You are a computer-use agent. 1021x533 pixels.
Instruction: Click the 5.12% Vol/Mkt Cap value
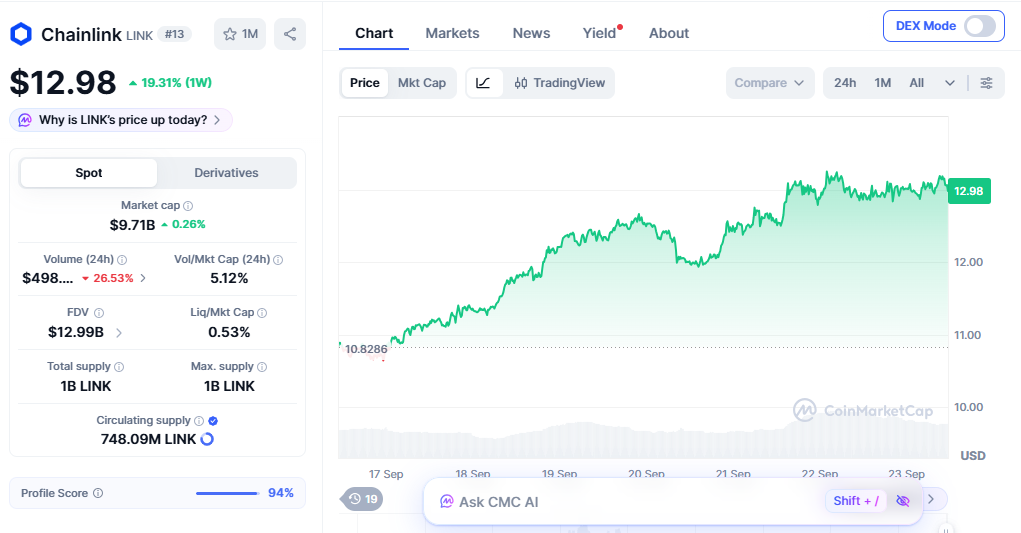229,279
